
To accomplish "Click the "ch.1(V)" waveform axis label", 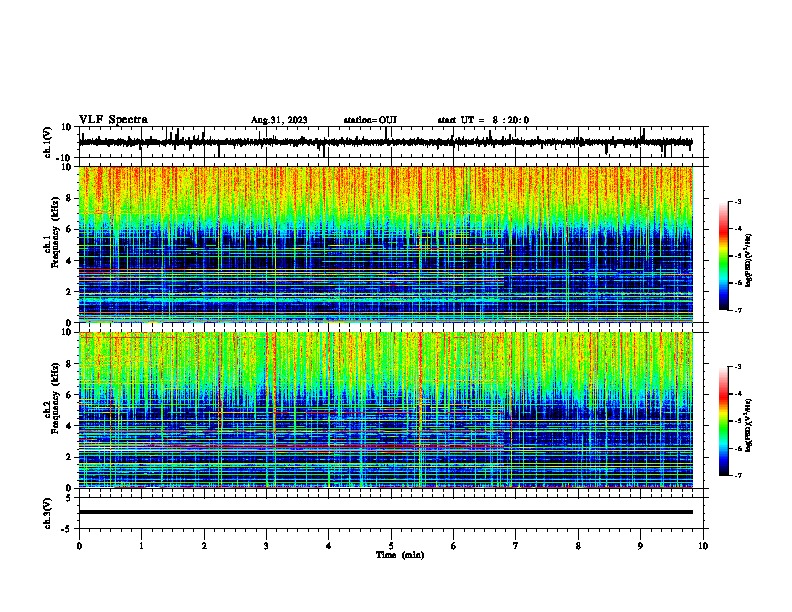I will pyautogui.click(x=47, y=142).
